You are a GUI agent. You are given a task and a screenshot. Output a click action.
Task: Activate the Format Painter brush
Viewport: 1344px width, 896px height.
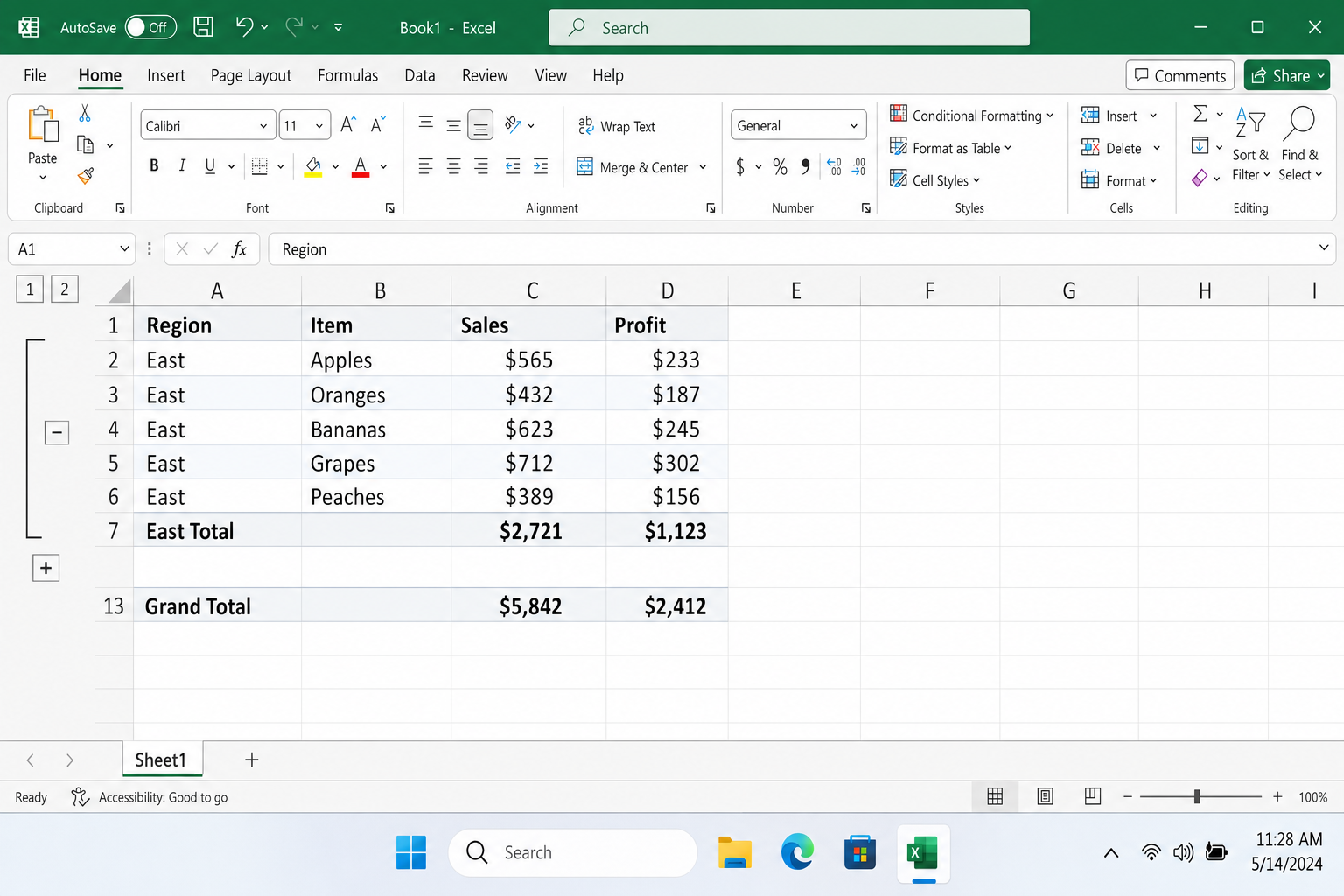pos(85,176)
